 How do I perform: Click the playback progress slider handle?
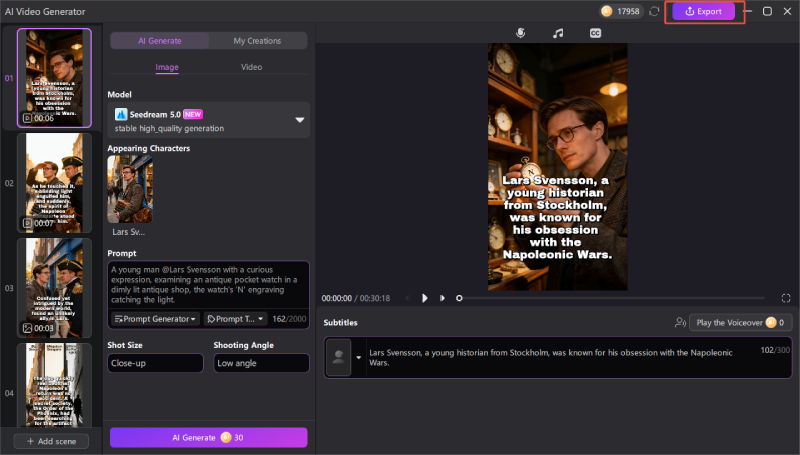[x=459, y=298]
